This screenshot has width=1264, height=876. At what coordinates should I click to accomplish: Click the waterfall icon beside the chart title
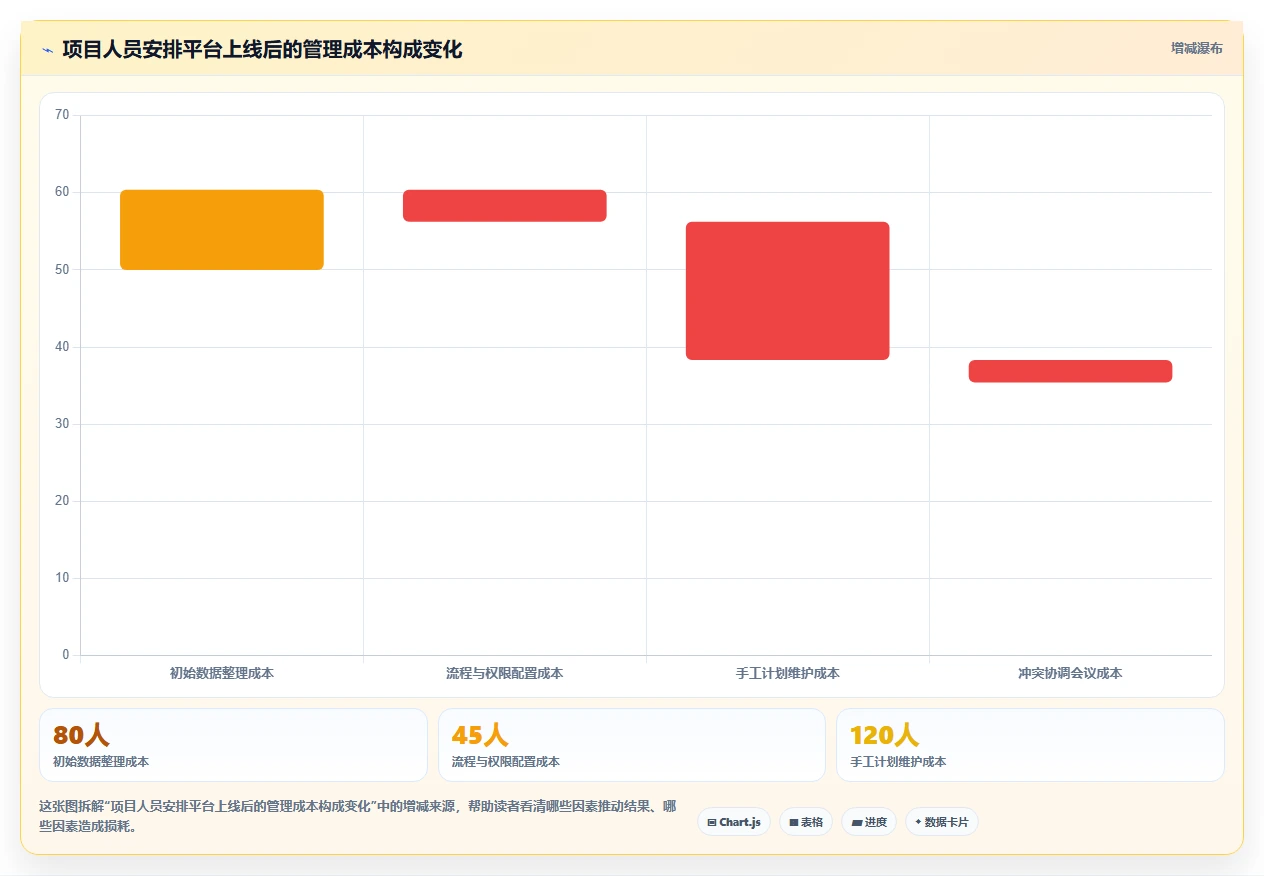coord(47,49)
